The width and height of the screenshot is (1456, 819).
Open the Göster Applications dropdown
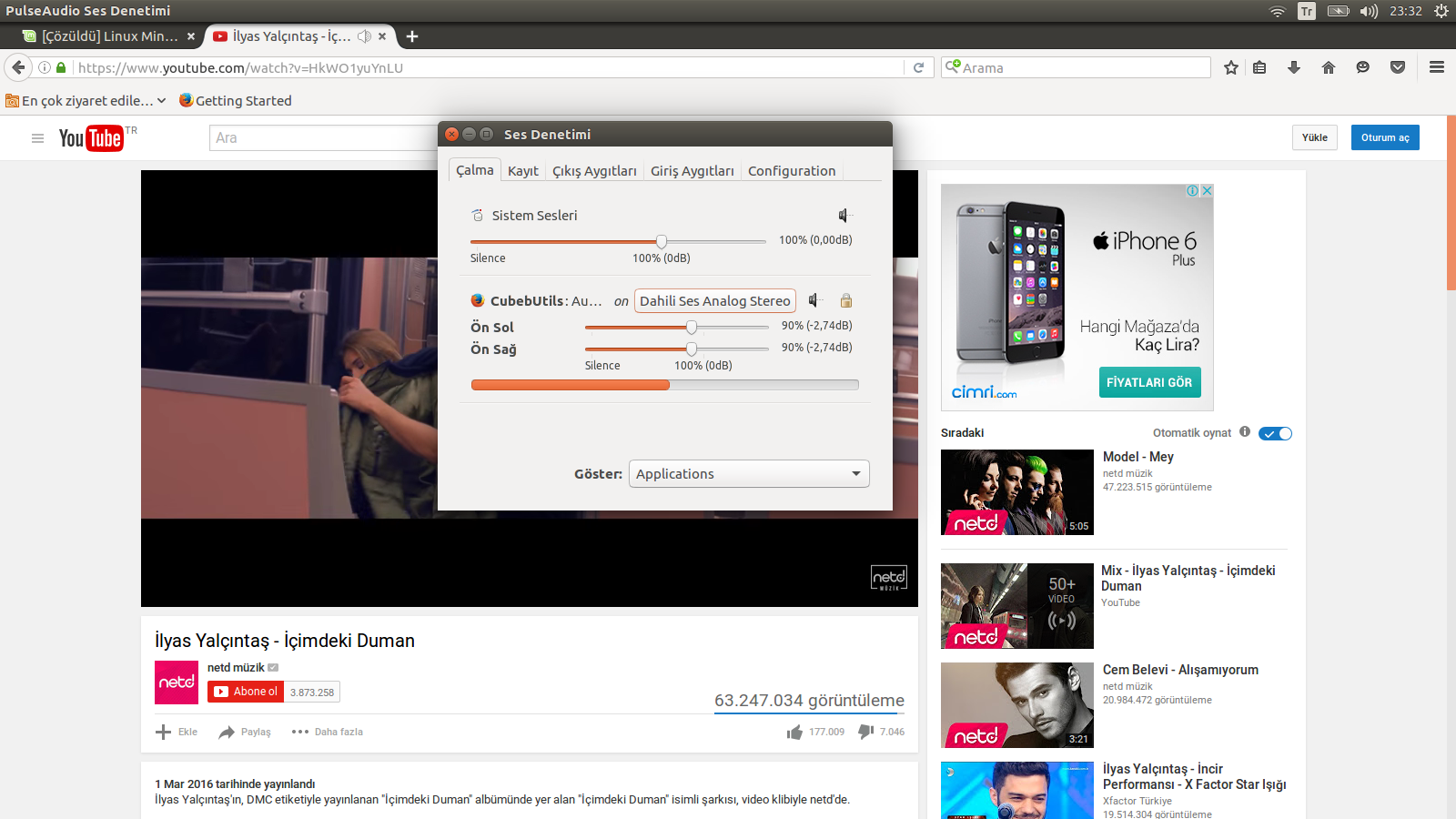pos(749,473)
